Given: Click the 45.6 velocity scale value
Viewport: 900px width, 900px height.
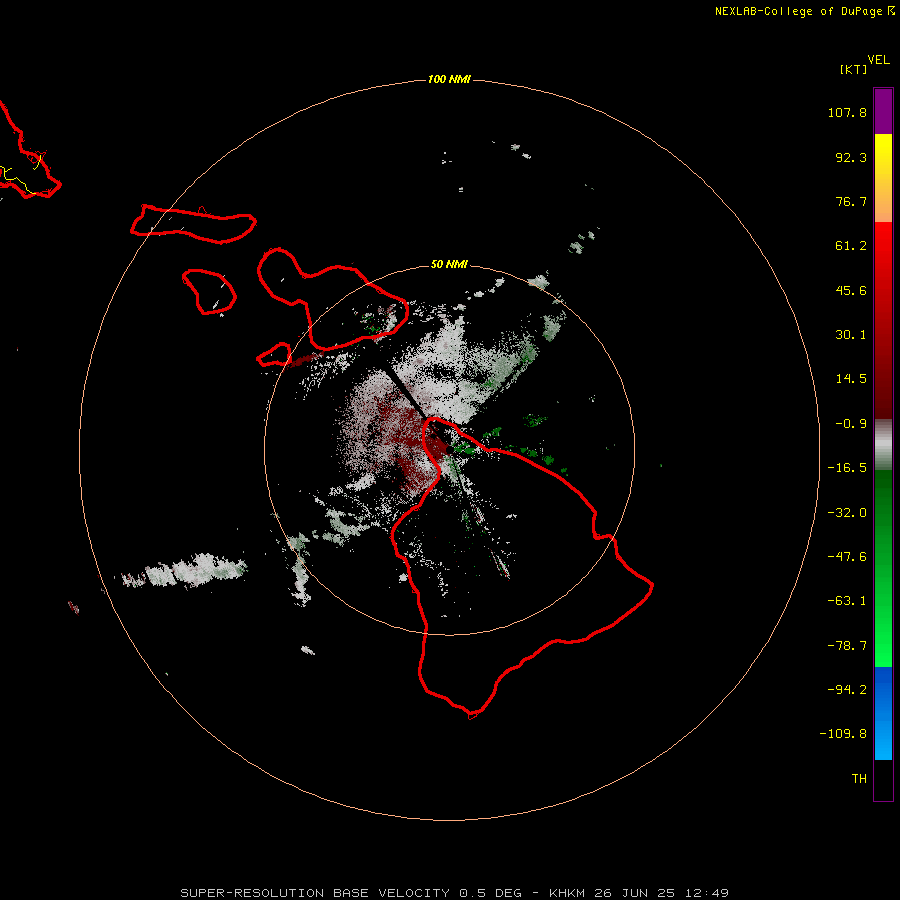Looking at the screenshot, I should (x=851, y=290).
